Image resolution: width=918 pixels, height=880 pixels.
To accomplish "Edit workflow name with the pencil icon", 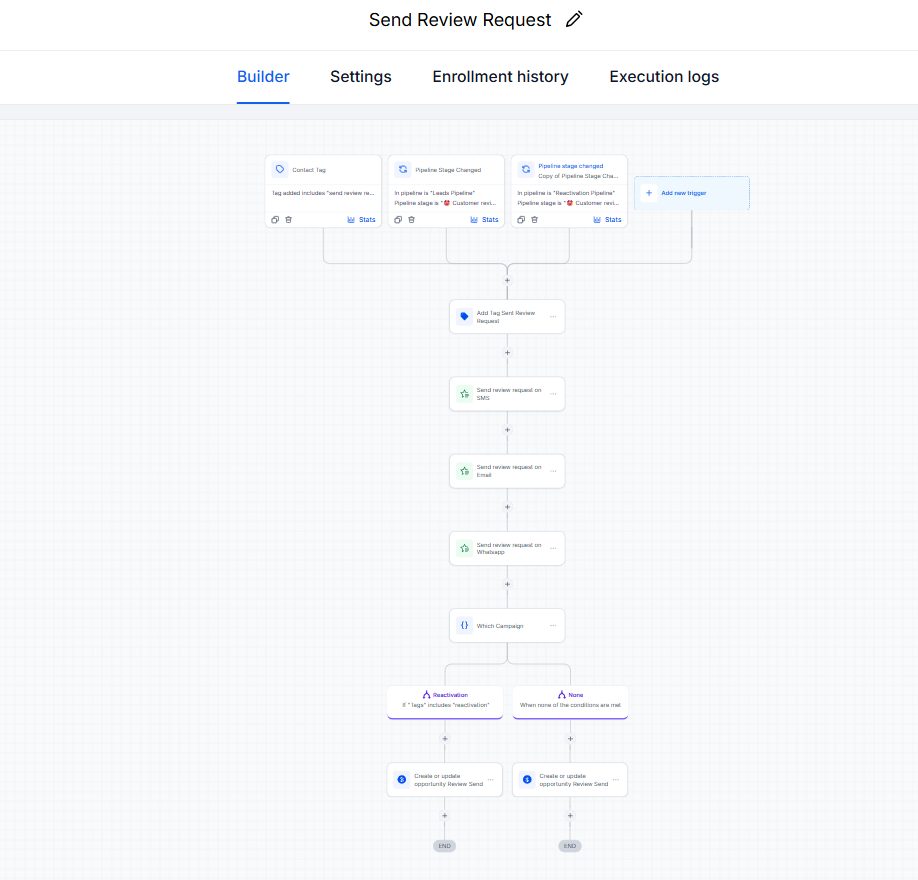I will [574, 19].
